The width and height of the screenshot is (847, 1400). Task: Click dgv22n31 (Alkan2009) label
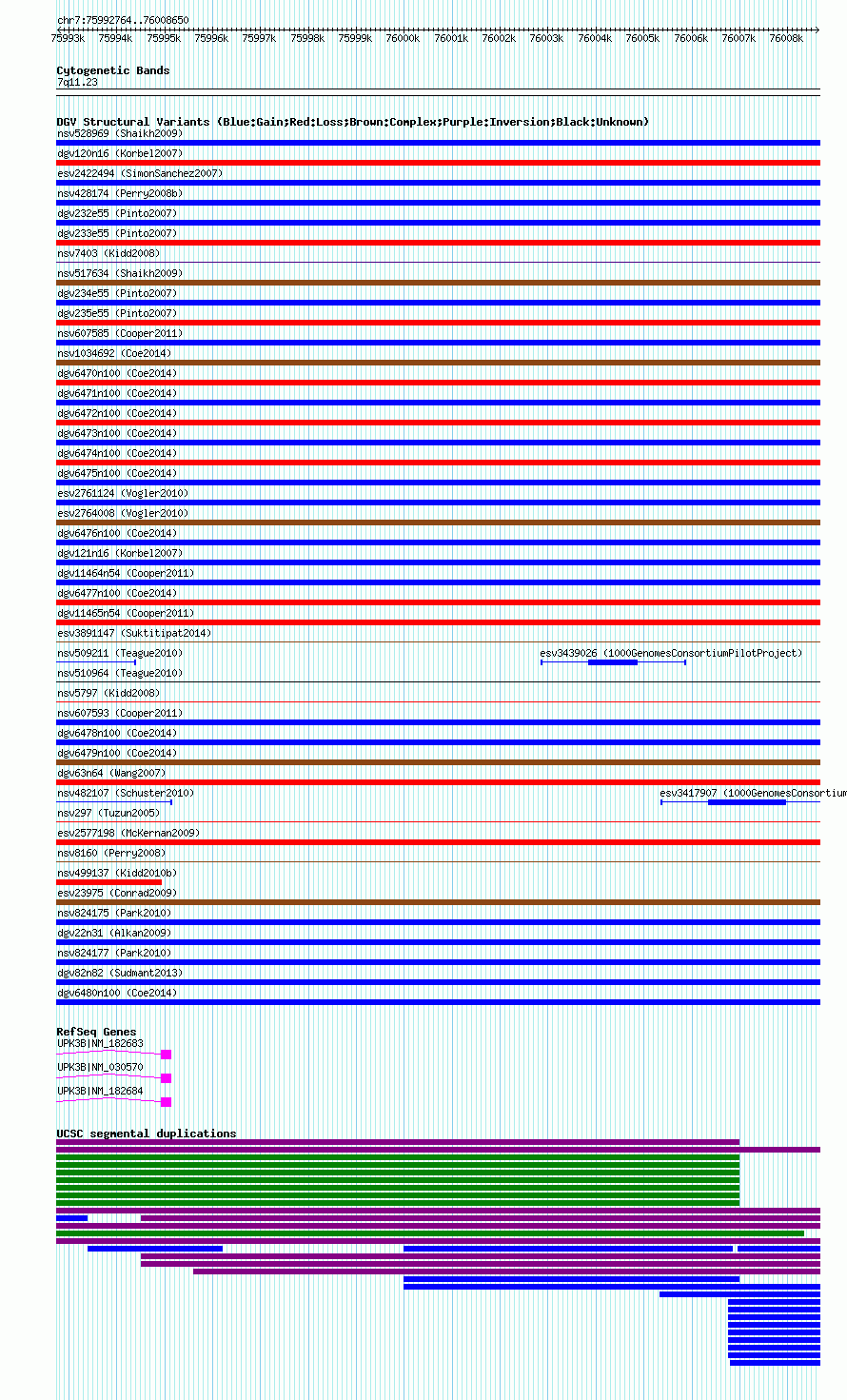(114, 933)
